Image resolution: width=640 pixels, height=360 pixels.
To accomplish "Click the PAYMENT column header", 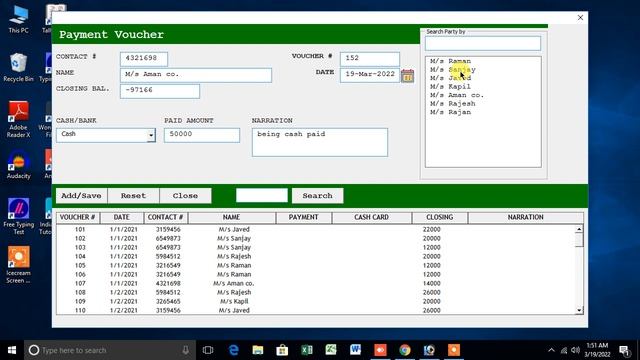I will 304,218.
